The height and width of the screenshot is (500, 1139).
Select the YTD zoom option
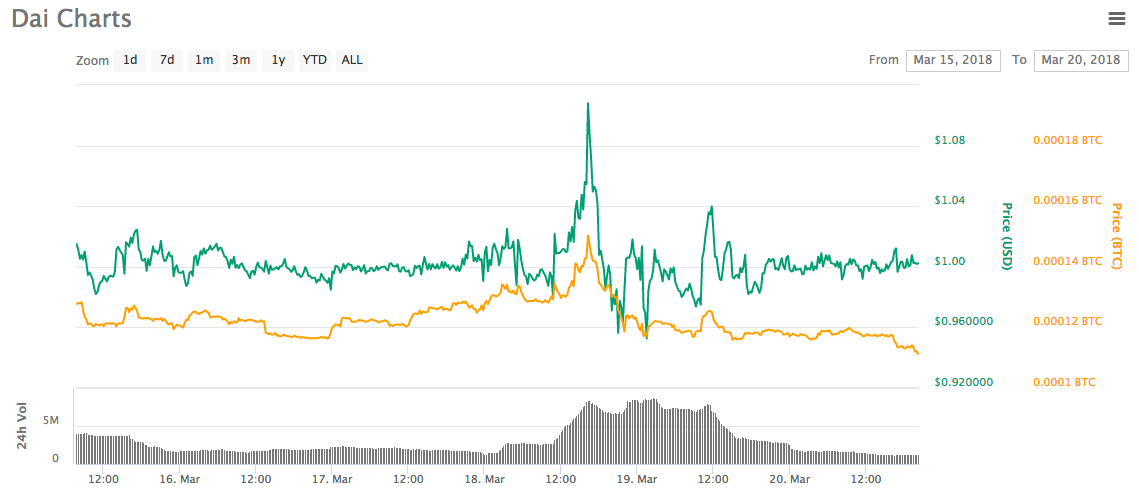[315, 60]
